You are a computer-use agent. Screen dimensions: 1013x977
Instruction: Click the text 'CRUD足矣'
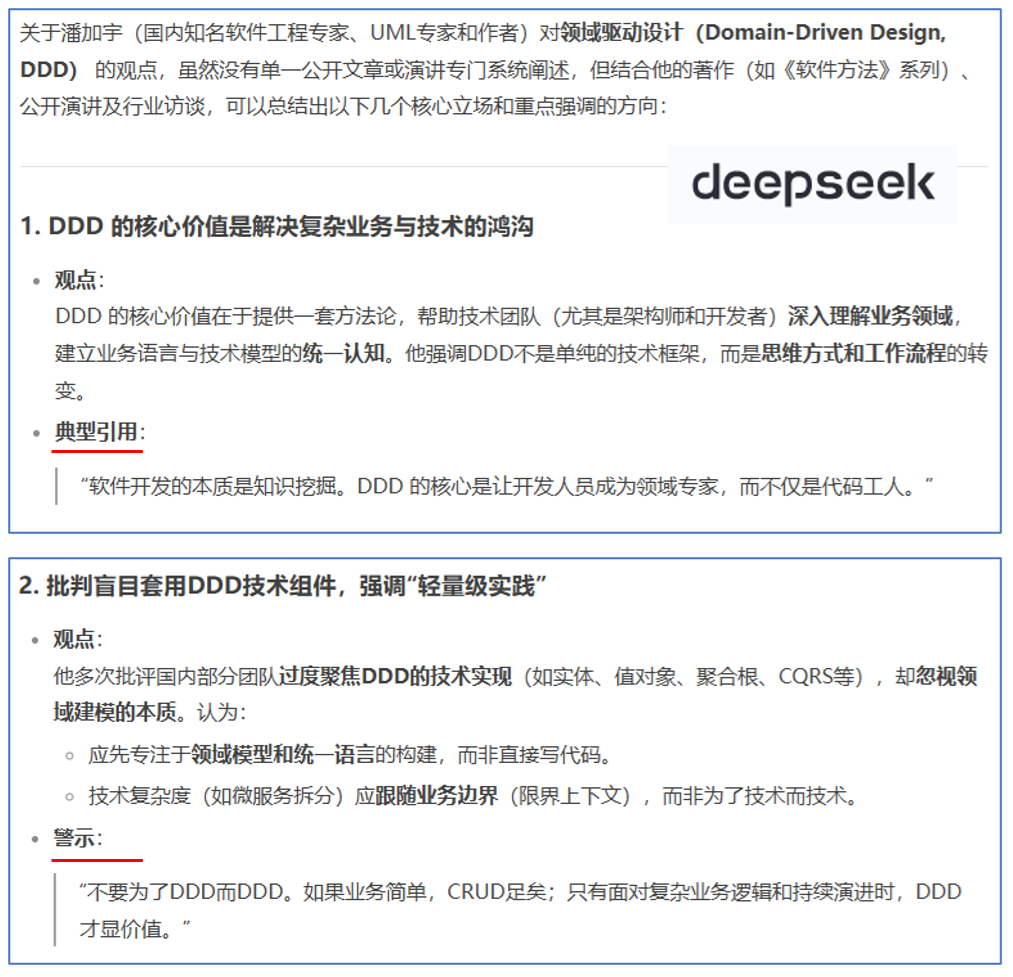[x=496, y=892]
